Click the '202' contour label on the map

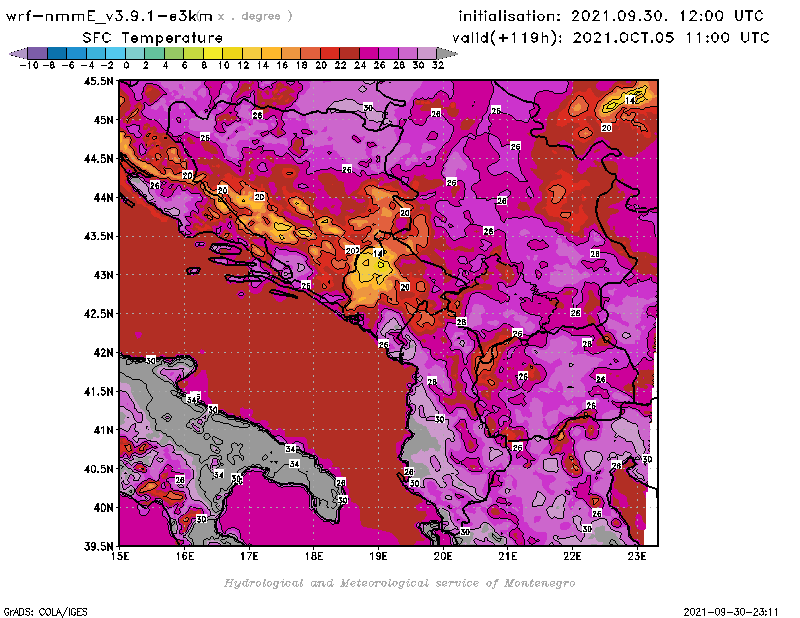point(353,251)
